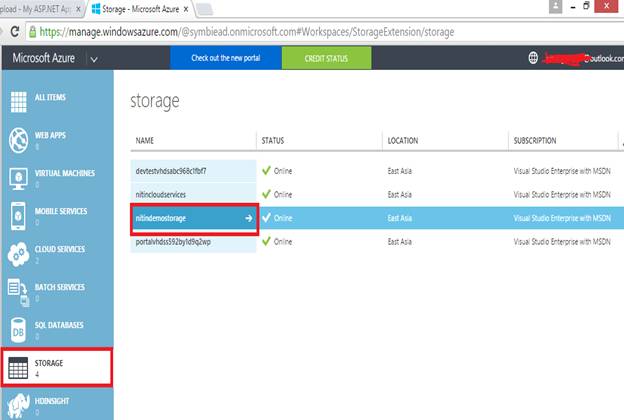This screenshot has height=420, width=624.
Task: Select storage account devtestvhdsabc968c1fbf7
Action: [171, 171]
